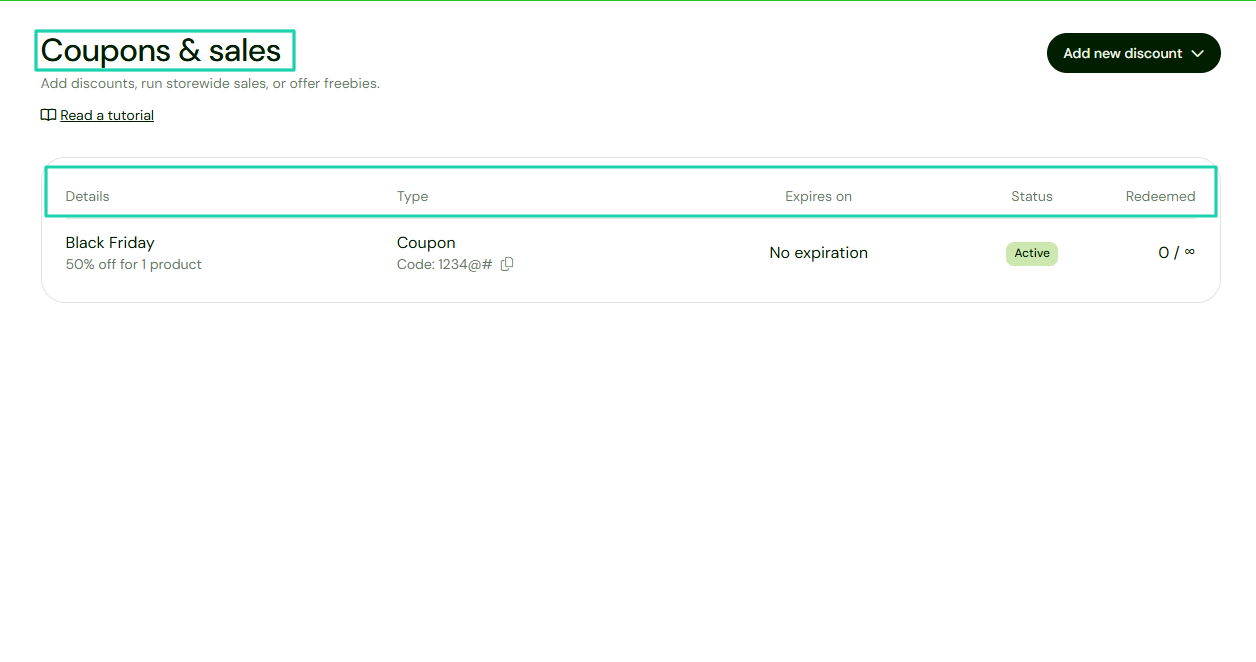This screenshot has height=662, width=1256.
Task: Click the 0 / ∞ redeemed value
Action: point(1176,252)
